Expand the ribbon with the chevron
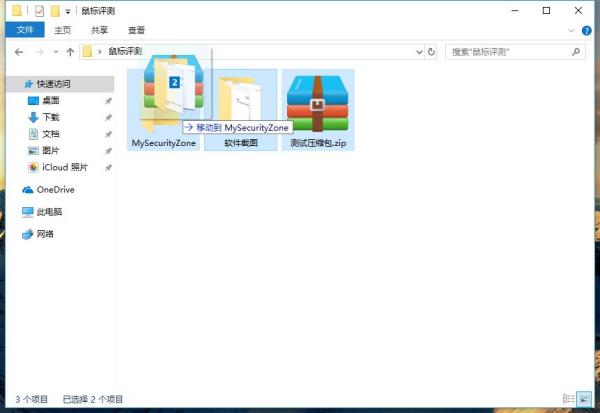The image size is (600, 413). click(571, 31)
